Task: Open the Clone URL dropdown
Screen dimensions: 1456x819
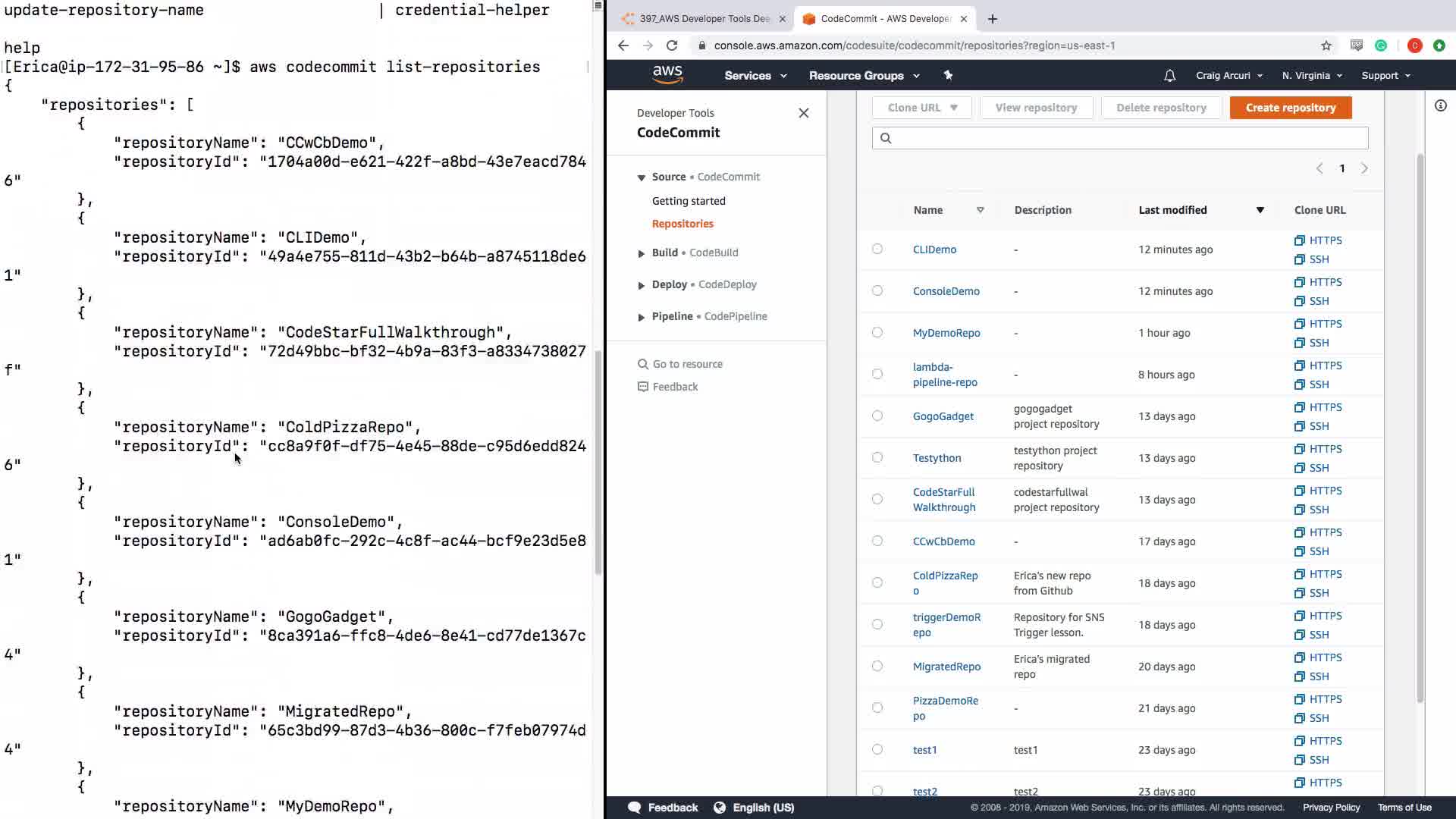Action: pyautogui.click(x=922, y=108)
